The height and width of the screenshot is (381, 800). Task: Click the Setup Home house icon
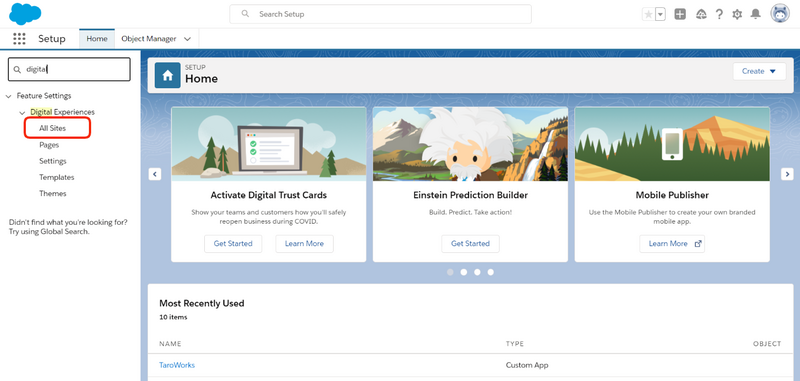click(167, 75)
